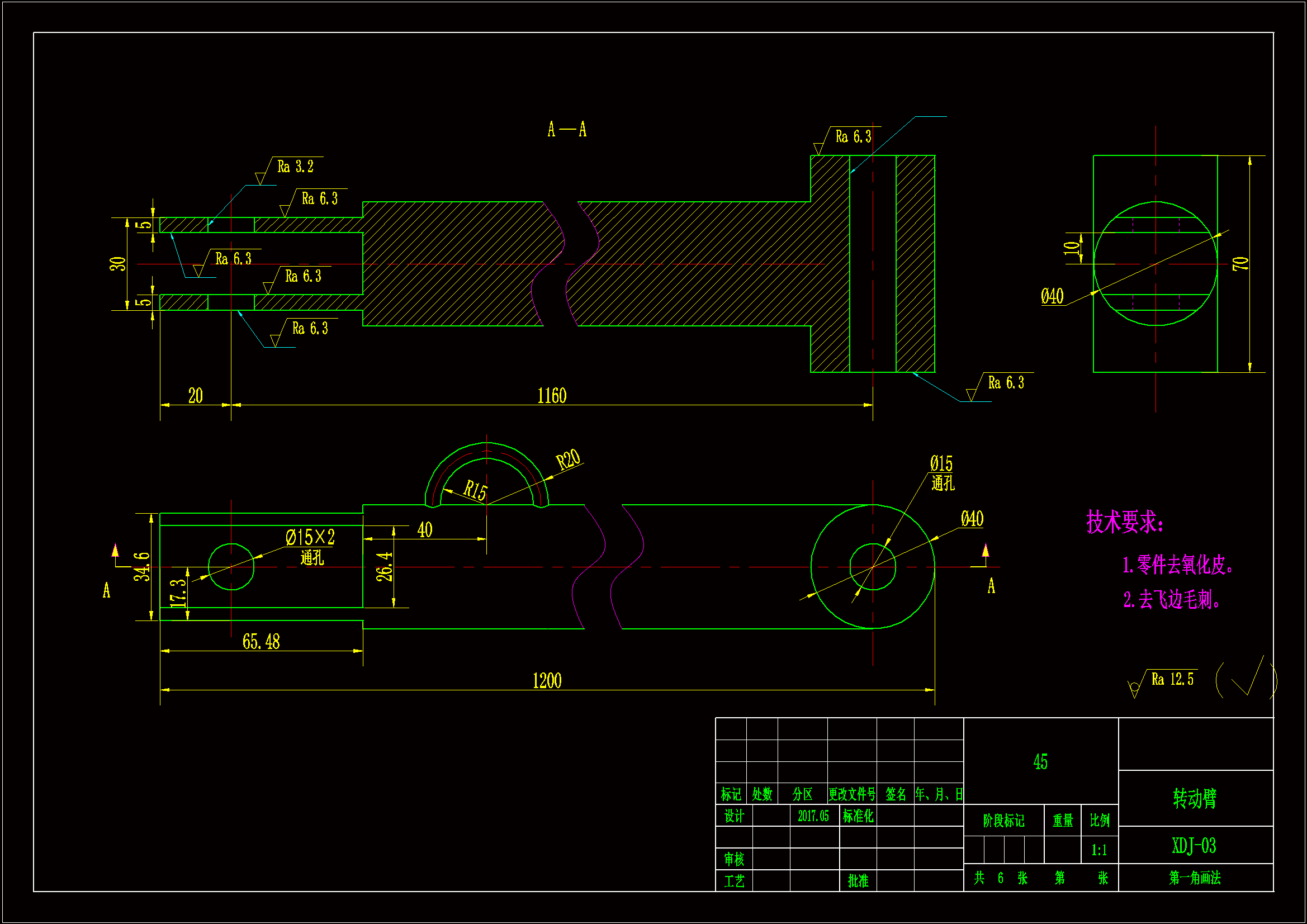The image size is (1307, 924).
Task: Select the drawing number XDJ-03 cell
Action: pyautogui.click(x=1194, y=846)
